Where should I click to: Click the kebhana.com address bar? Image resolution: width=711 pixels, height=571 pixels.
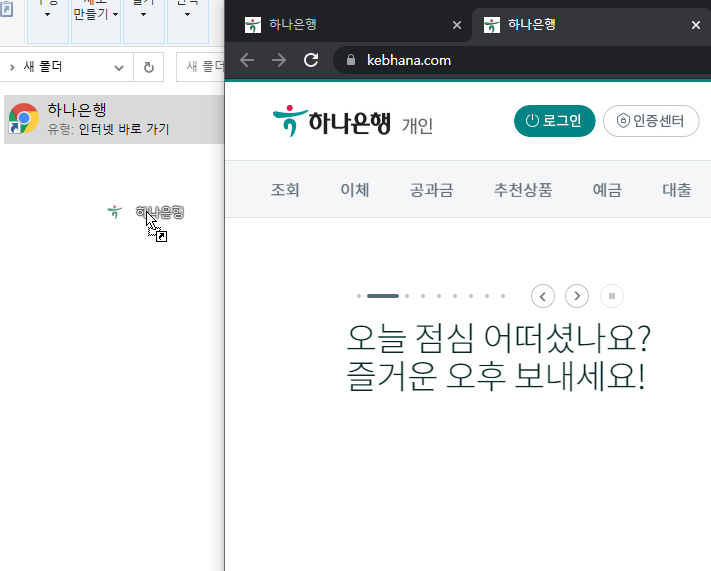(522, 60)
